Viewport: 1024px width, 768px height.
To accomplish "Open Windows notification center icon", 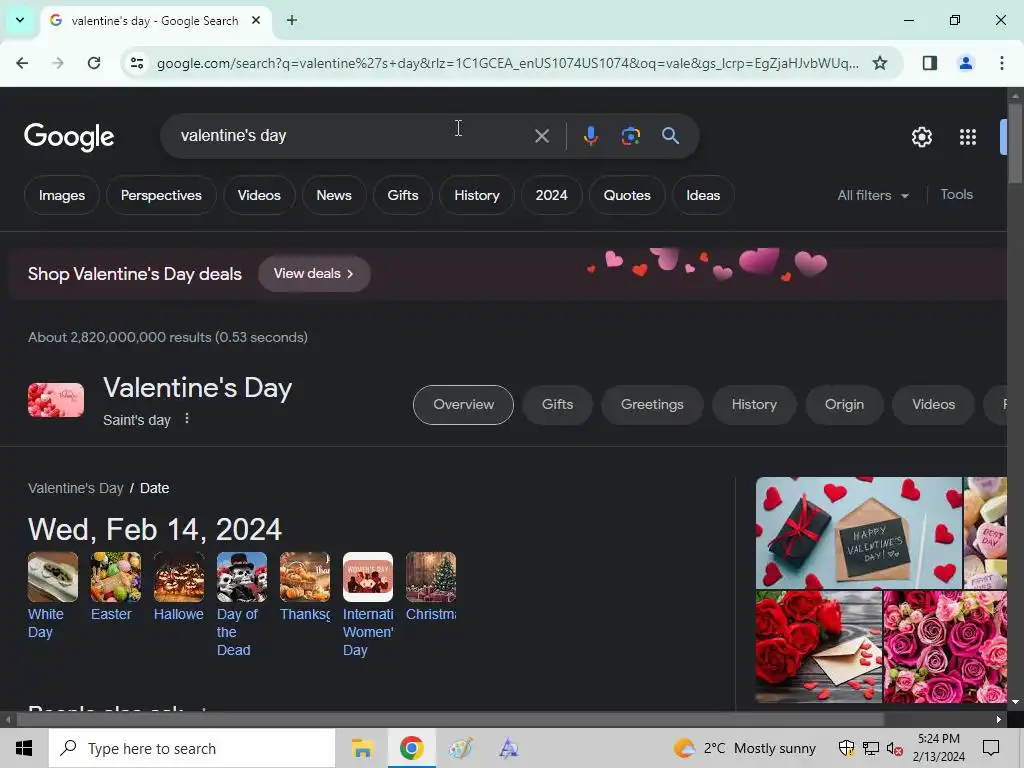I will 991,748.
